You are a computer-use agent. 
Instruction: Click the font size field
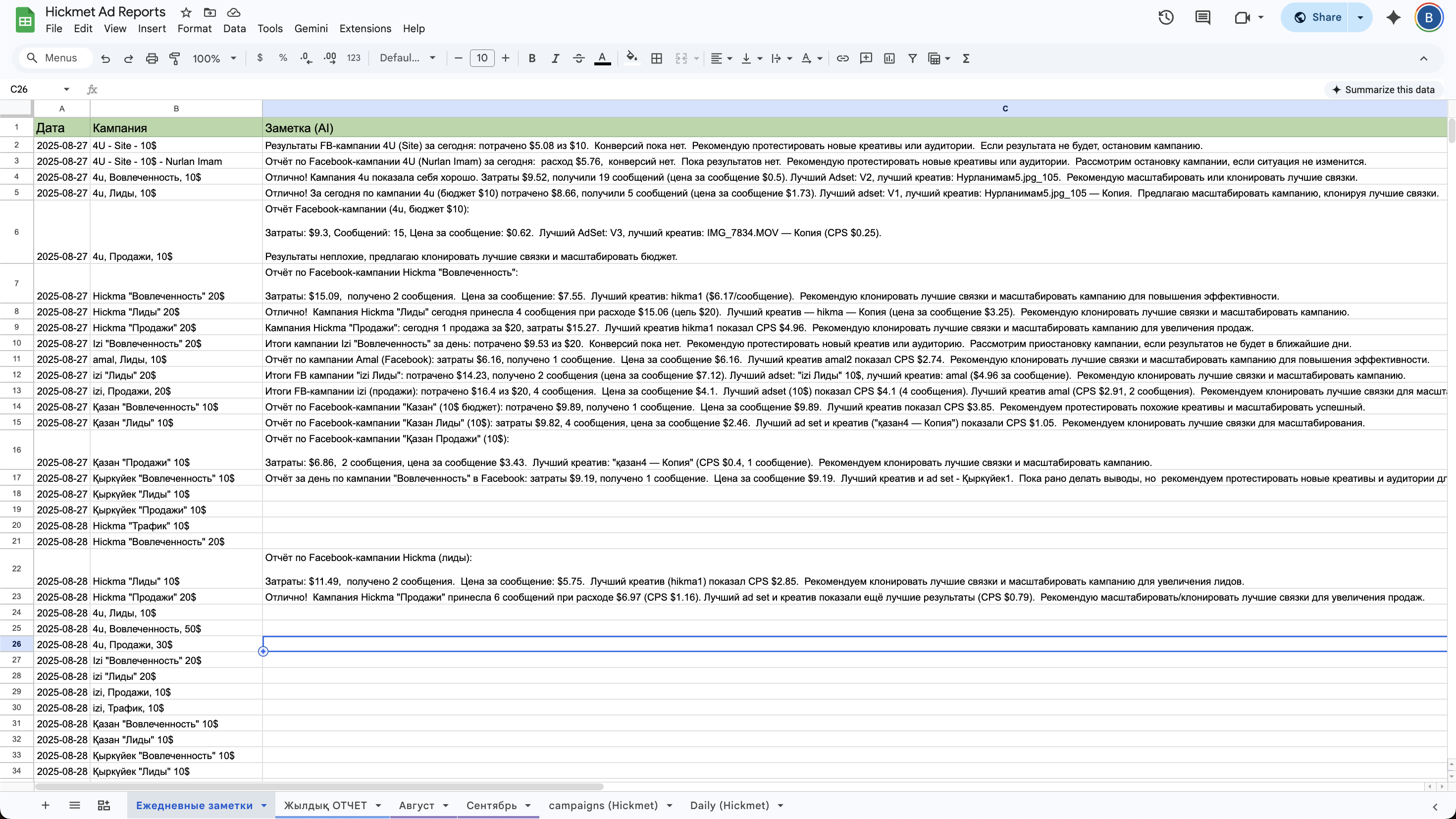(x=481, y=58)
